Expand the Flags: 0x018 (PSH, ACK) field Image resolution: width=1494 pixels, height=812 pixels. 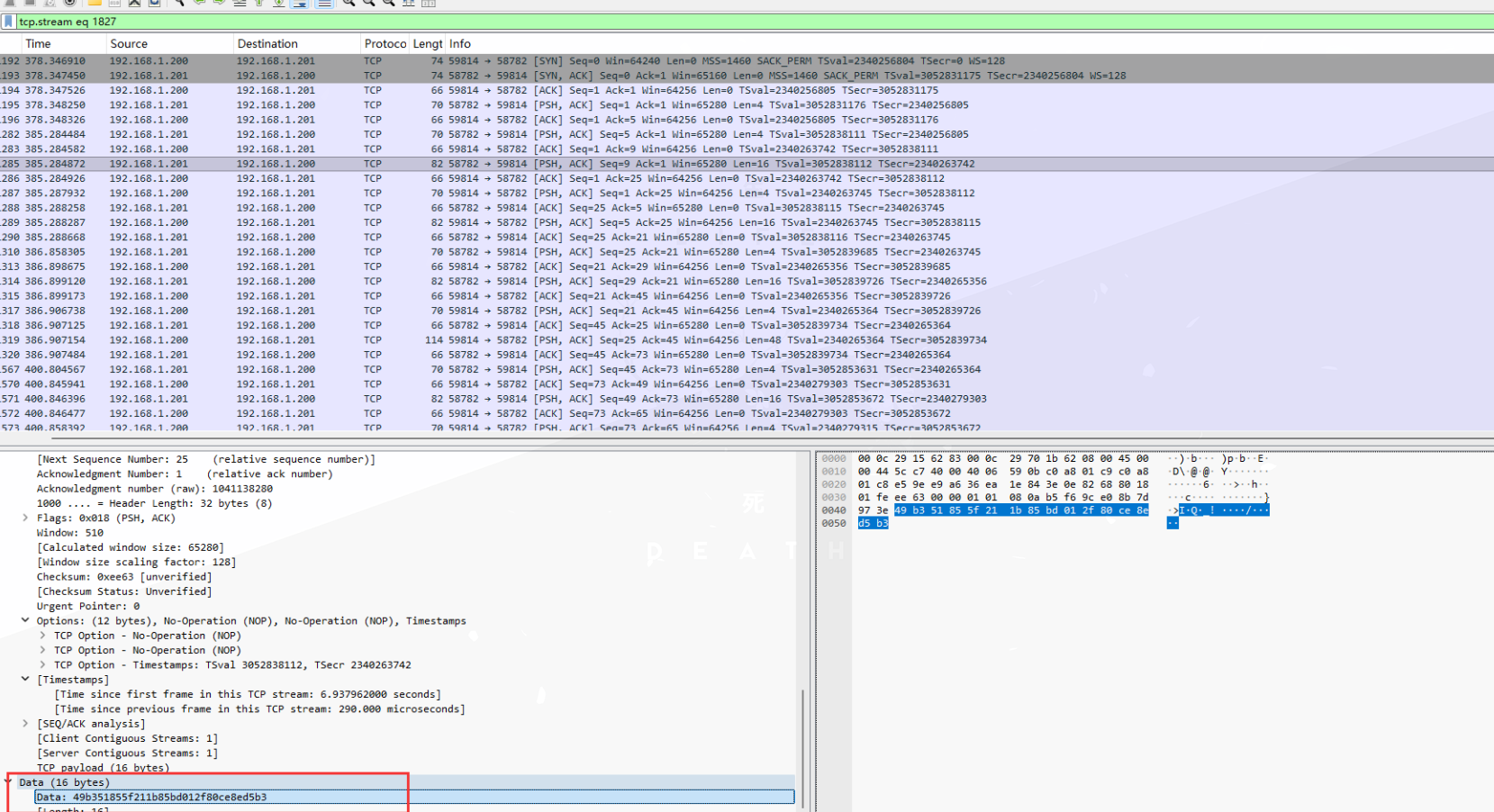click(x=25, y=519)
